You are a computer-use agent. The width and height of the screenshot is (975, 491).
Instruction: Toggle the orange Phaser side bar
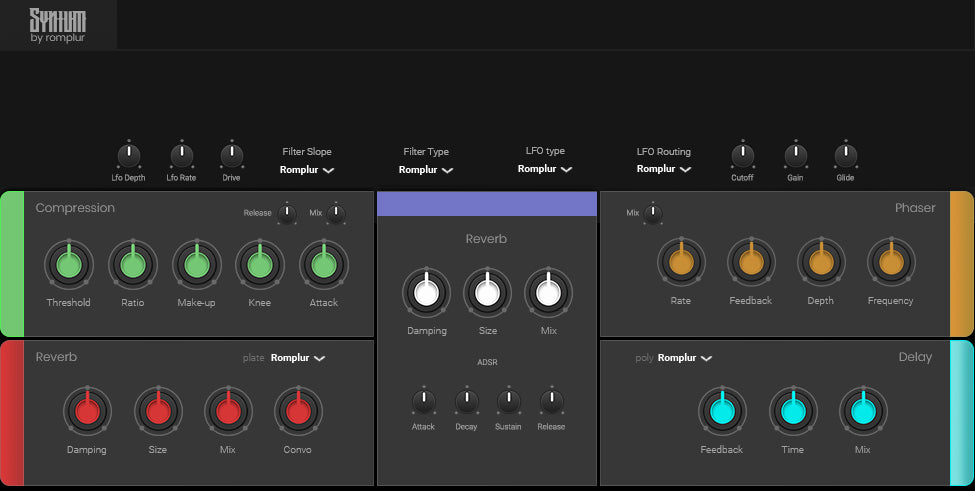(962, 264)
